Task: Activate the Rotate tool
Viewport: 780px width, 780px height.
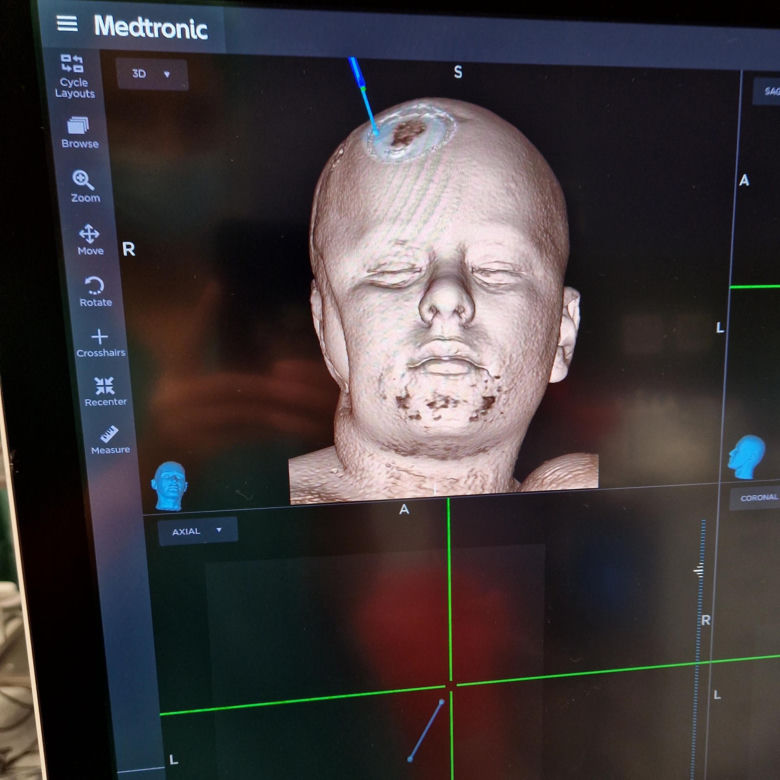Action: coord(95,292)
